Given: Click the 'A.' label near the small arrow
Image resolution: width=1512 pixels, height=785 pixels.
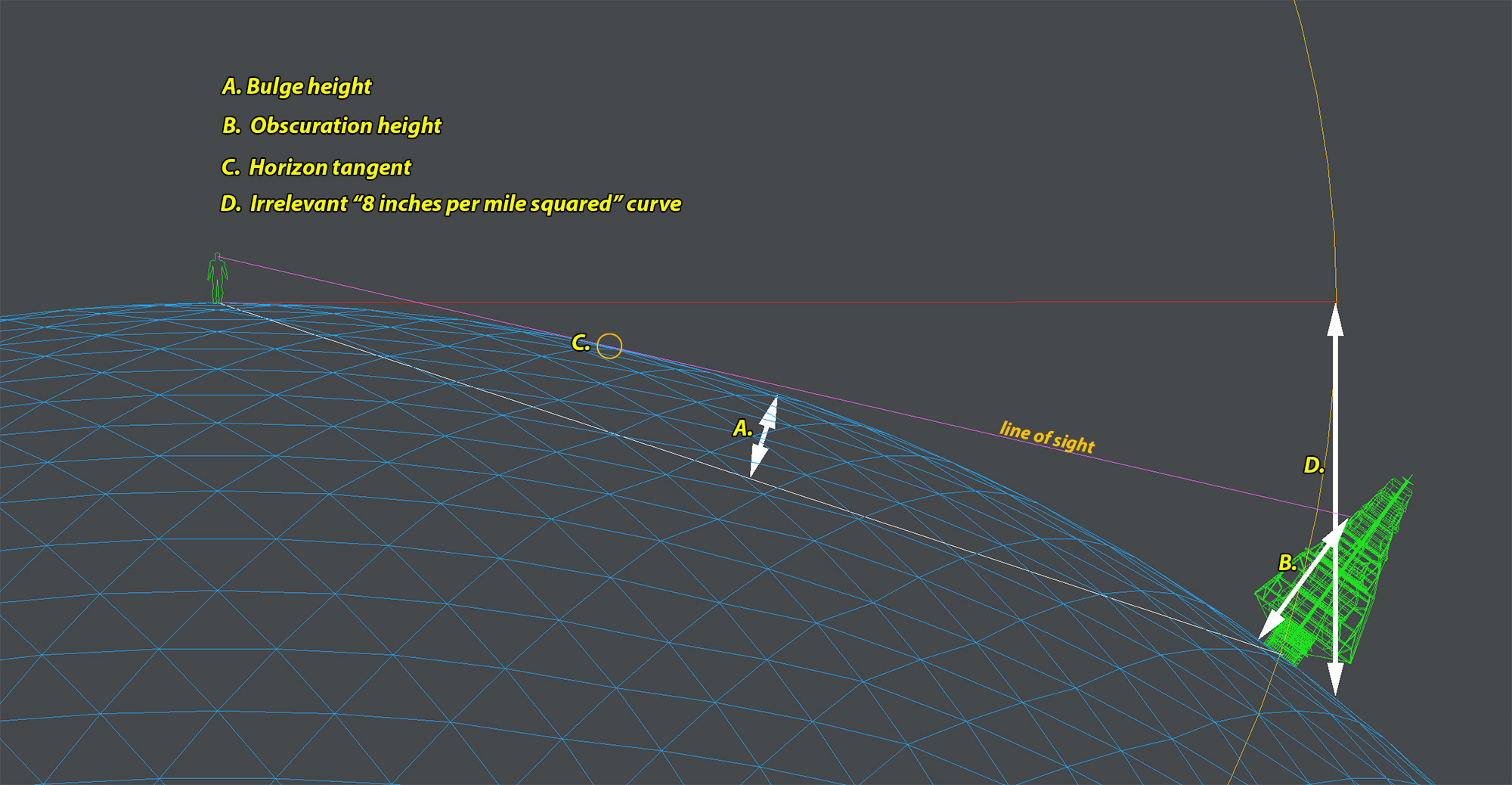Looking at the screenshot, I should pyautogui.click(x=742, y=429).
